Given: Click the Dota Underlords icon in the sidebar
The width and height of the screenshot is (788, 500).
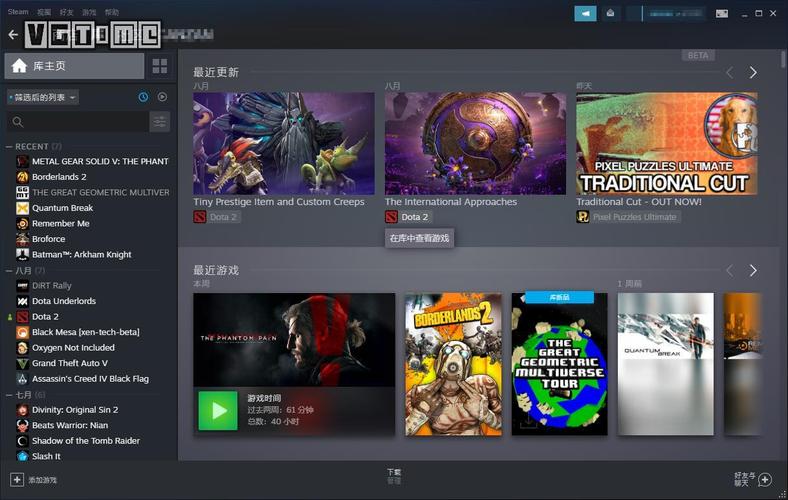Looking at the screenshot, I should pos(23,301).
